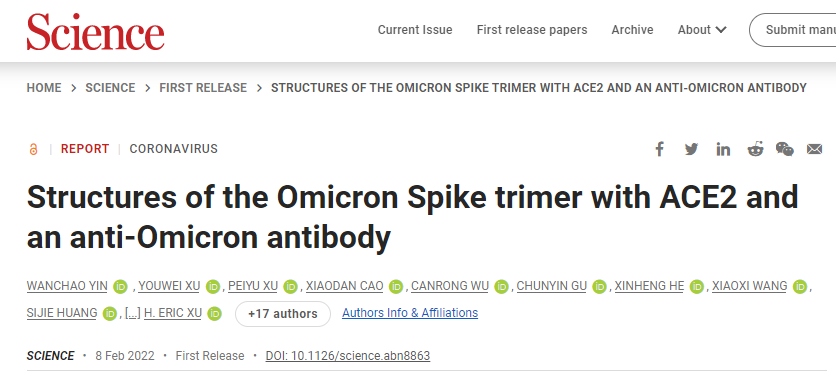This screenshot has width=836, height=373.
Task: Follow the DOI 10.1126/science.abn8863 link
Action: pyautogui.click(x=348, y=356)
